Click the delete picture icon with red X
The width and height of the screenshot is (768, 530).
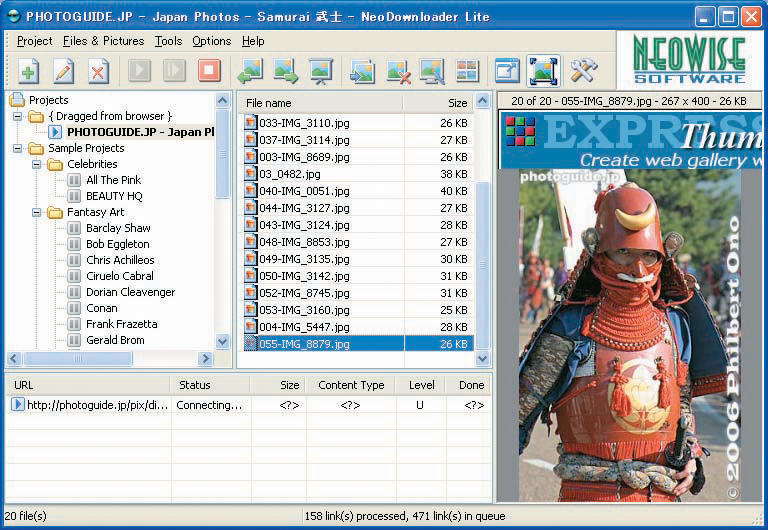pos(397,71)
